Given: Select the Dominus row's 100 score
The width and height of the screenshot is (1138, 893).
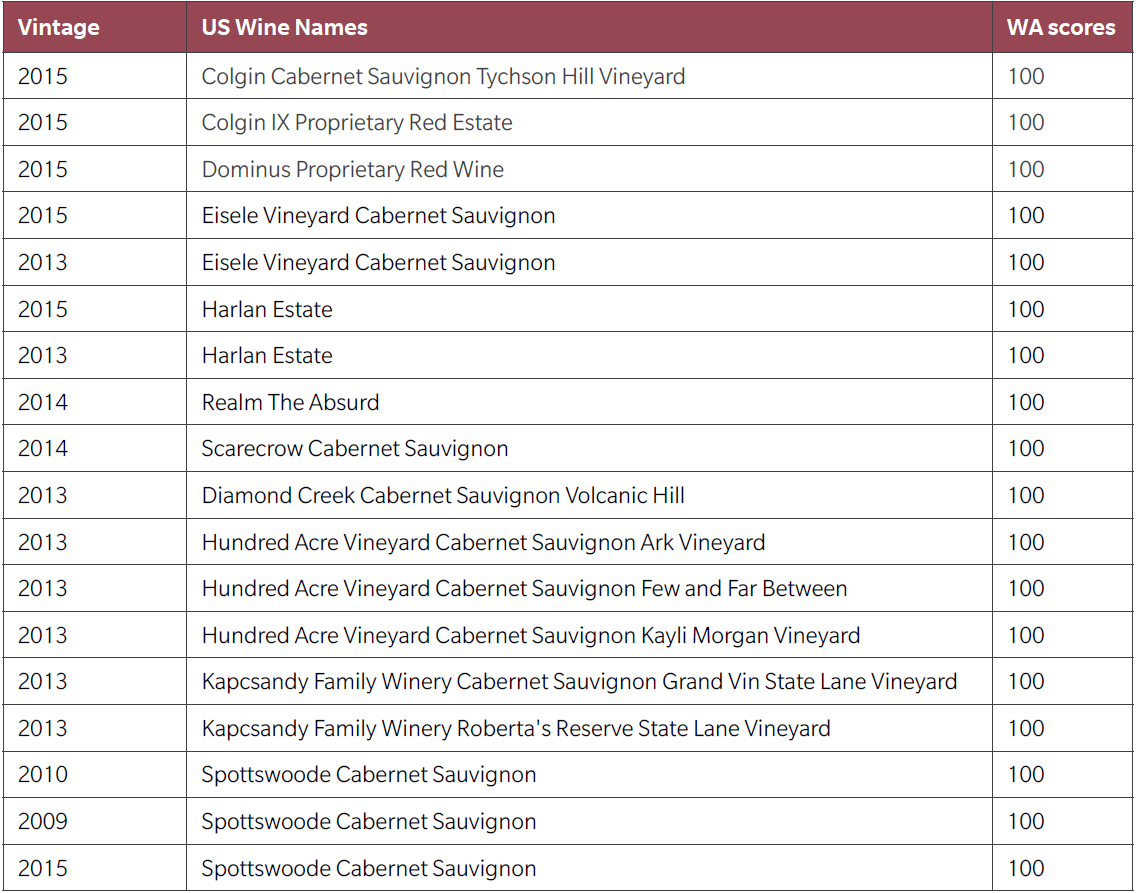Looking at the screenshot, I should (x=1026, y=170).
